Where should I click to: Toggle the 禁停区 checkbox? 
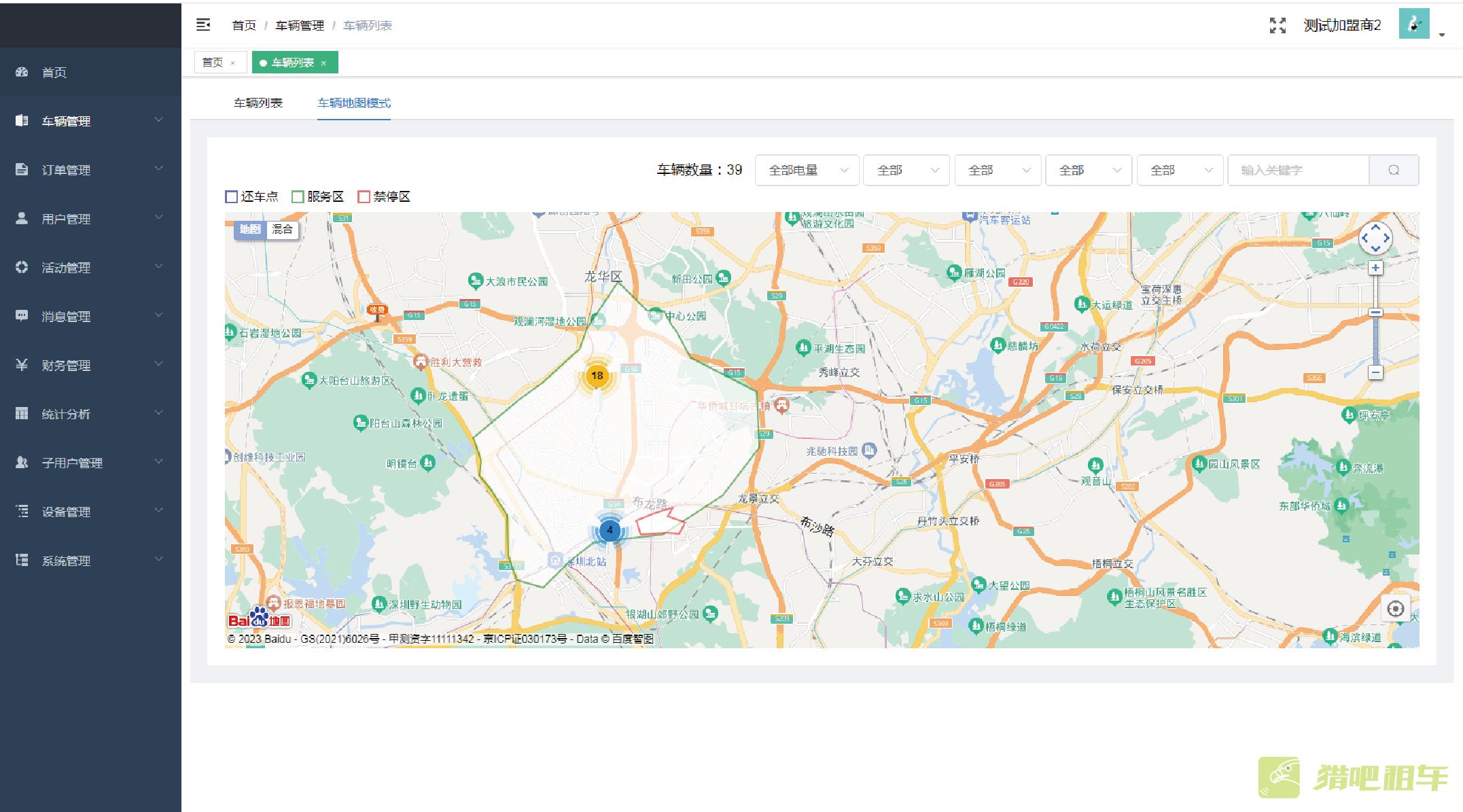tap(364, 197)
